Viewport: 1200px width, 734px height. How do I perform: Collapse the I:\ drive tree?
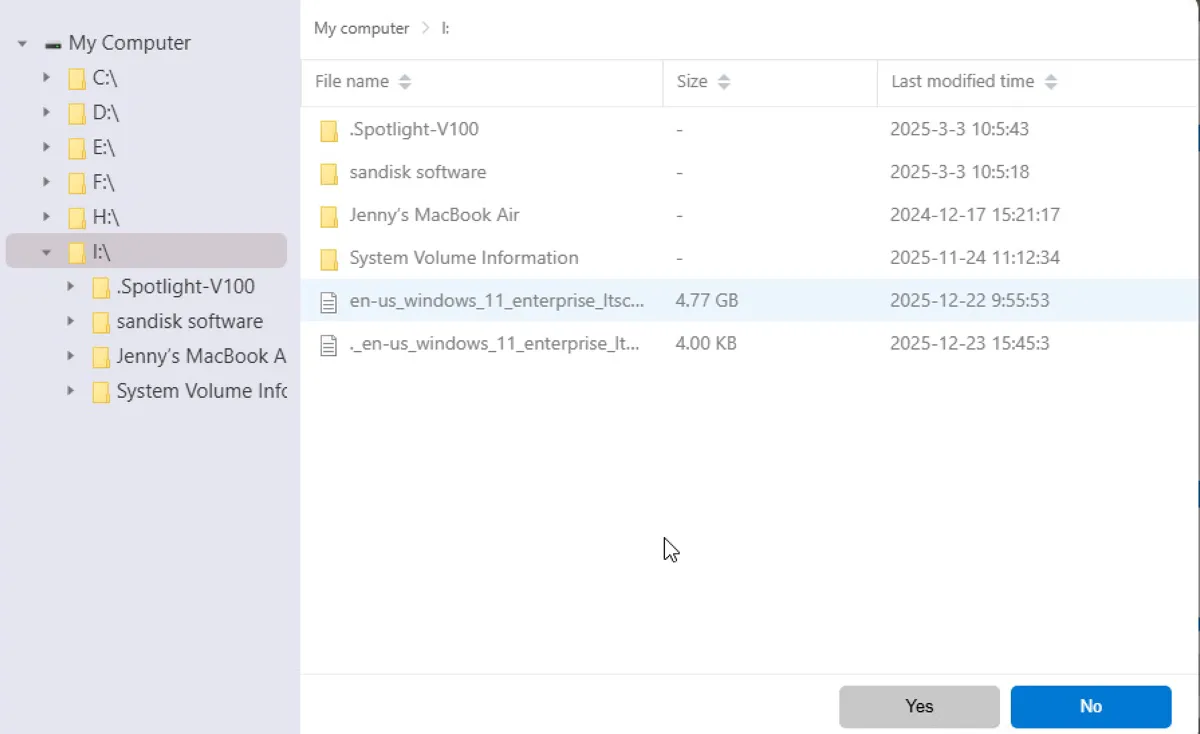tap(45, 252)
